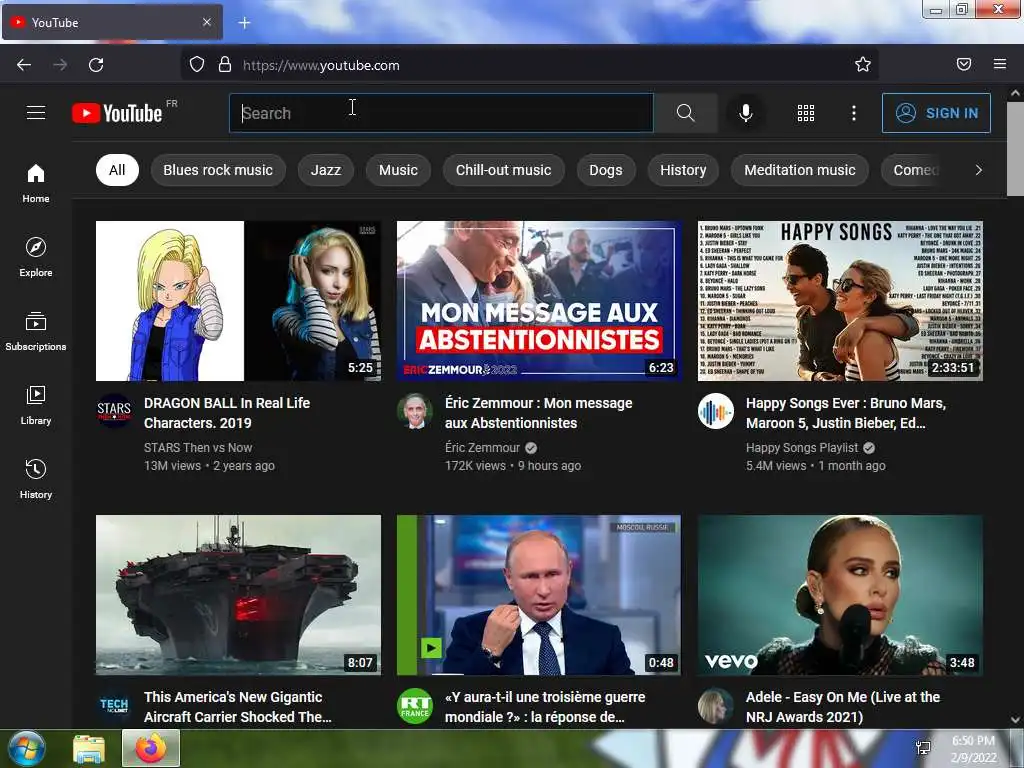Open the YouTube hamburger guide menu

tap(36, 113)
